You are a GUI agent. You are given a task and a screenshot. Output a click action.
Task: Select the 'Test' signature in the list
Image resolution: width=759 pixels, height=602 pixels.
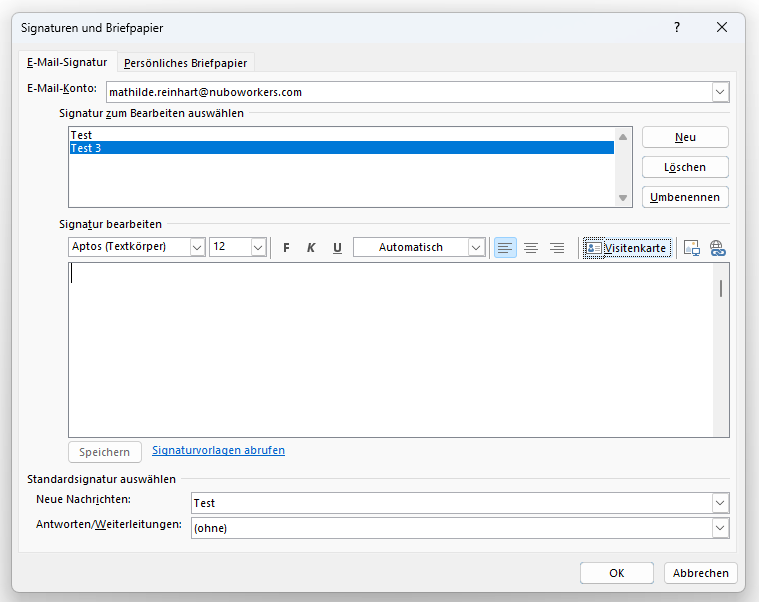click(342, 135)
